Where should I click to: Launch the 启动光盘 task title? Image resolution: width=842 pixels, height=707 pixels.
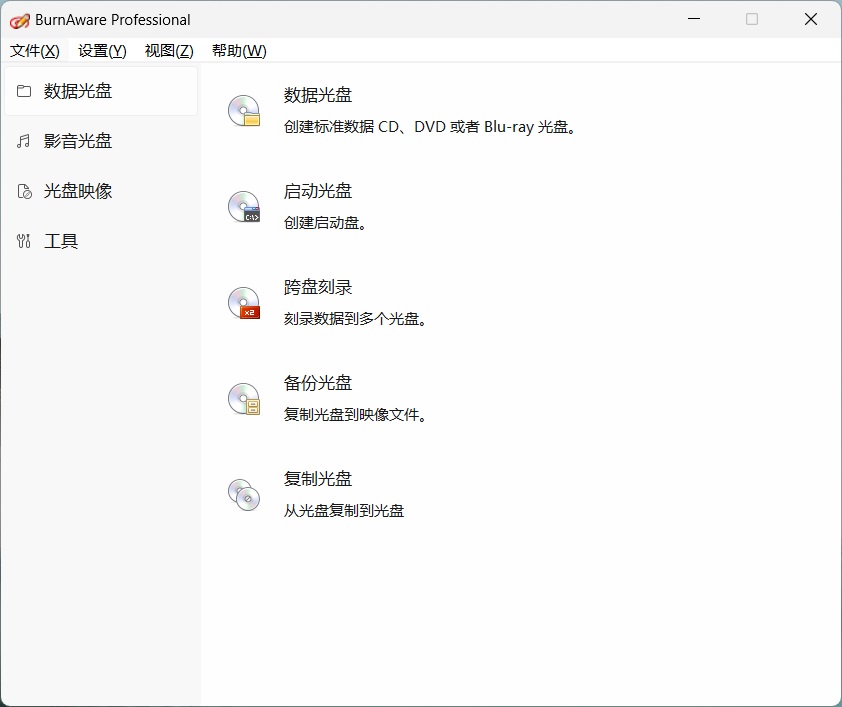coord(318,191)
